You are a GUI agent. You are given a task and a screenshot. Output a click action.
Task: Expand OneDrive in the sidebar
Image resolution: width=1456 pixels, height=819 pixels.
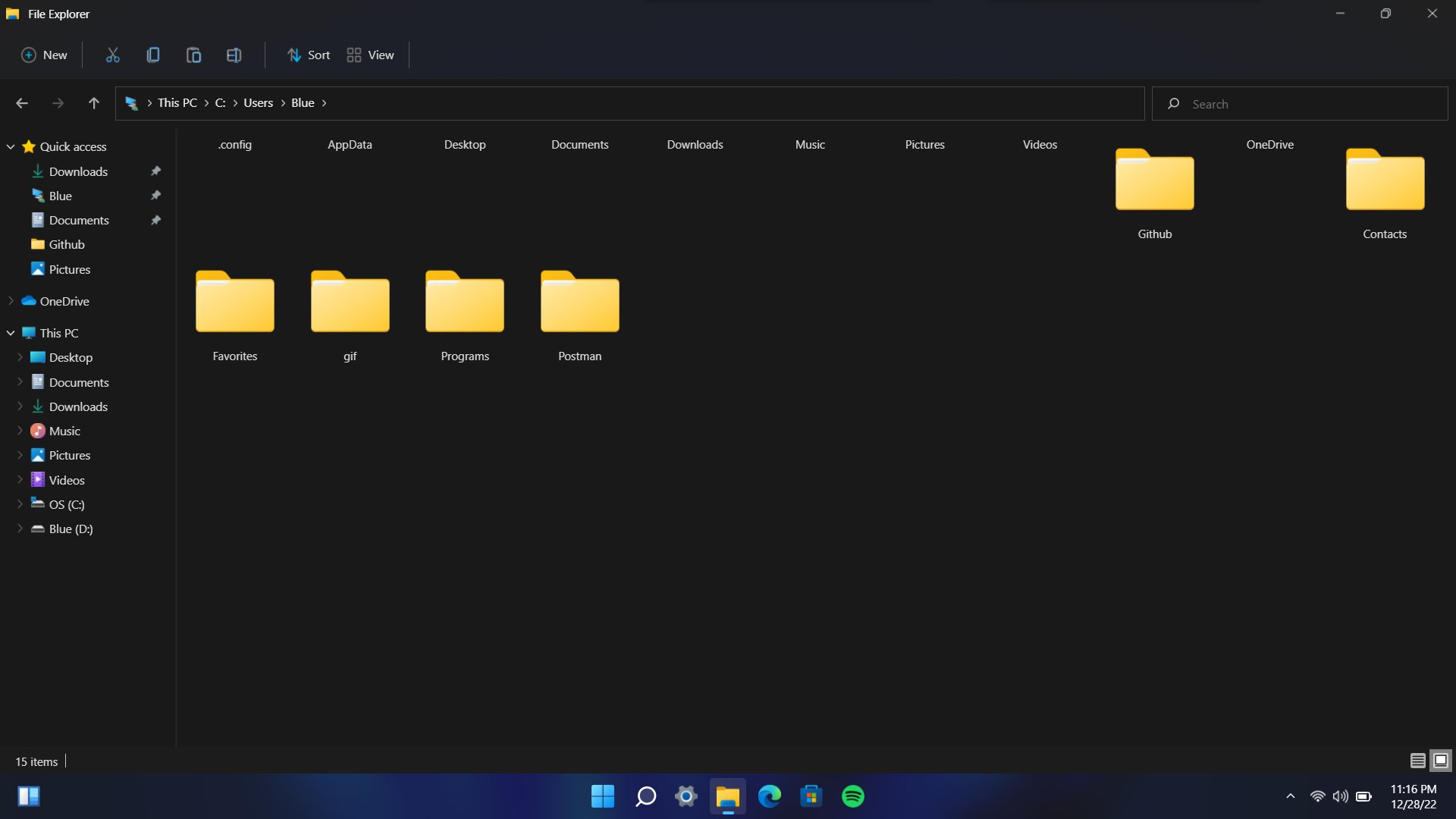click(11, 301)
